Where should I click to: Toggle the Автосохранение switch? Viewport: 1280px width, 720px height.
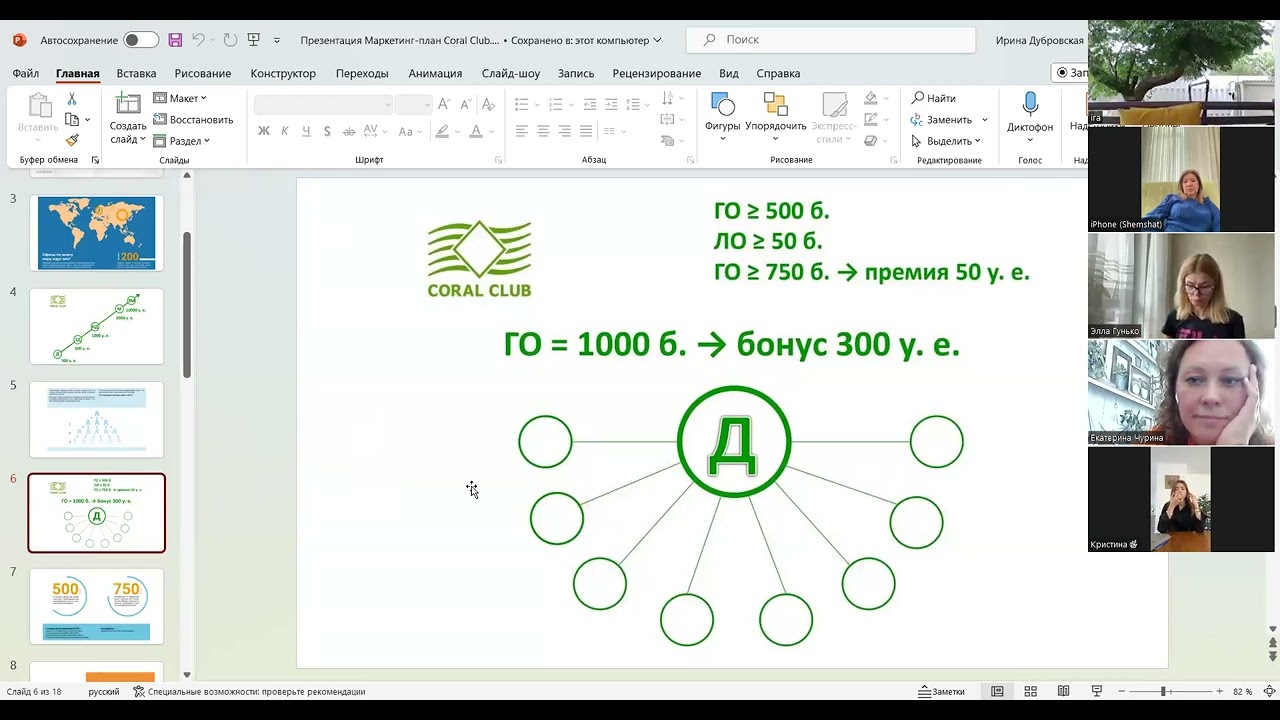141,40
